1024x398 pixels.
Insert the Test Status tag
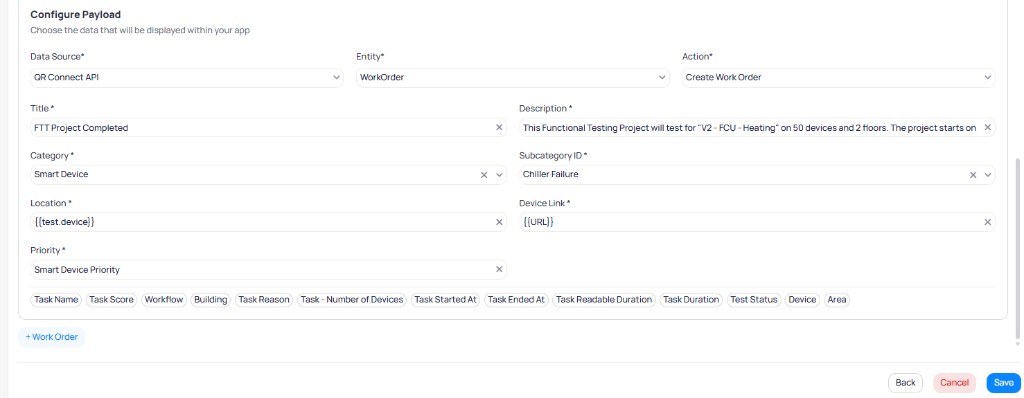click(754, 299)
